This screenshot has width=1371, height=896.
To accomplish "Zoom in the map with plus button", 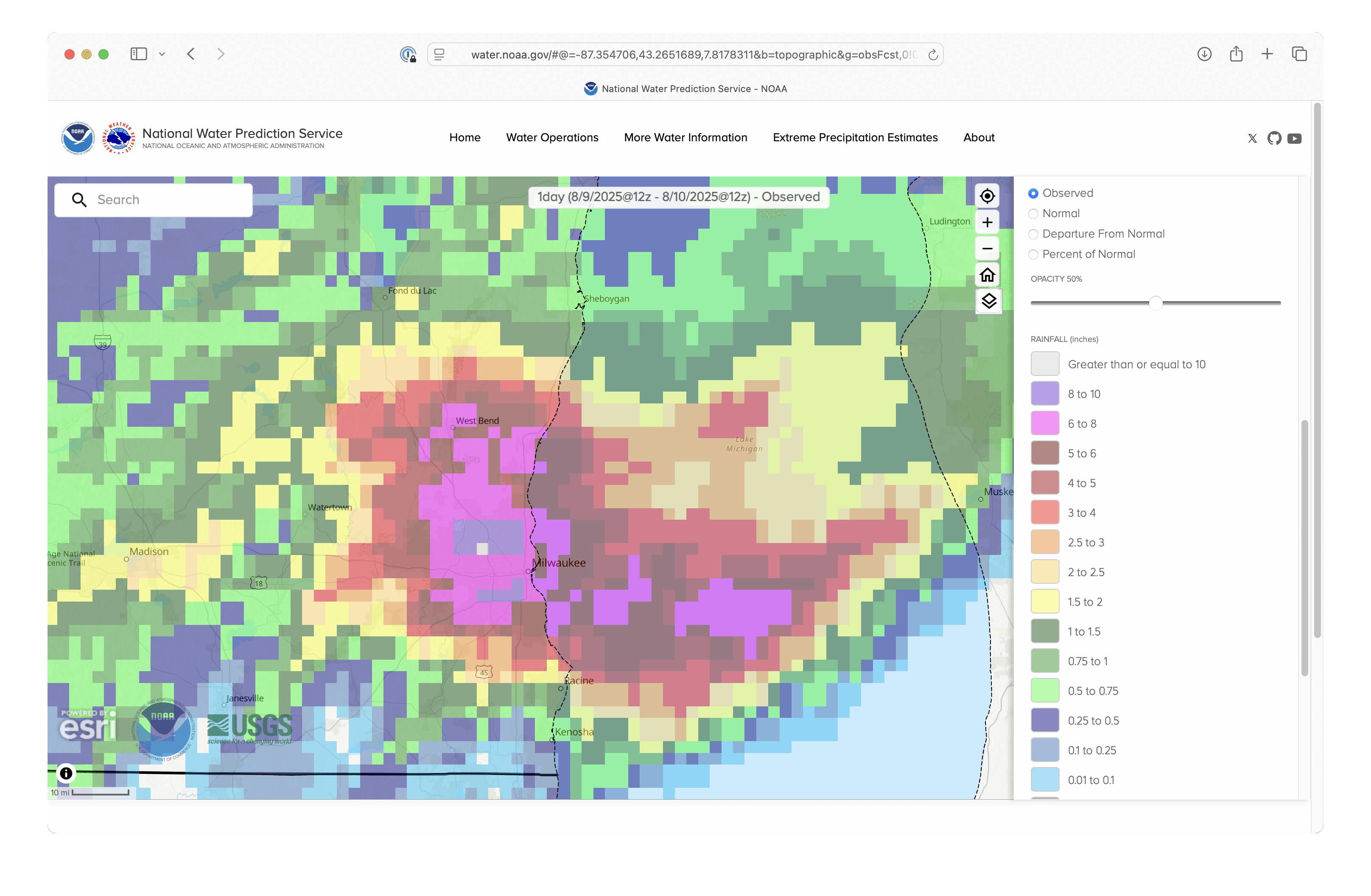I will 987,222.
